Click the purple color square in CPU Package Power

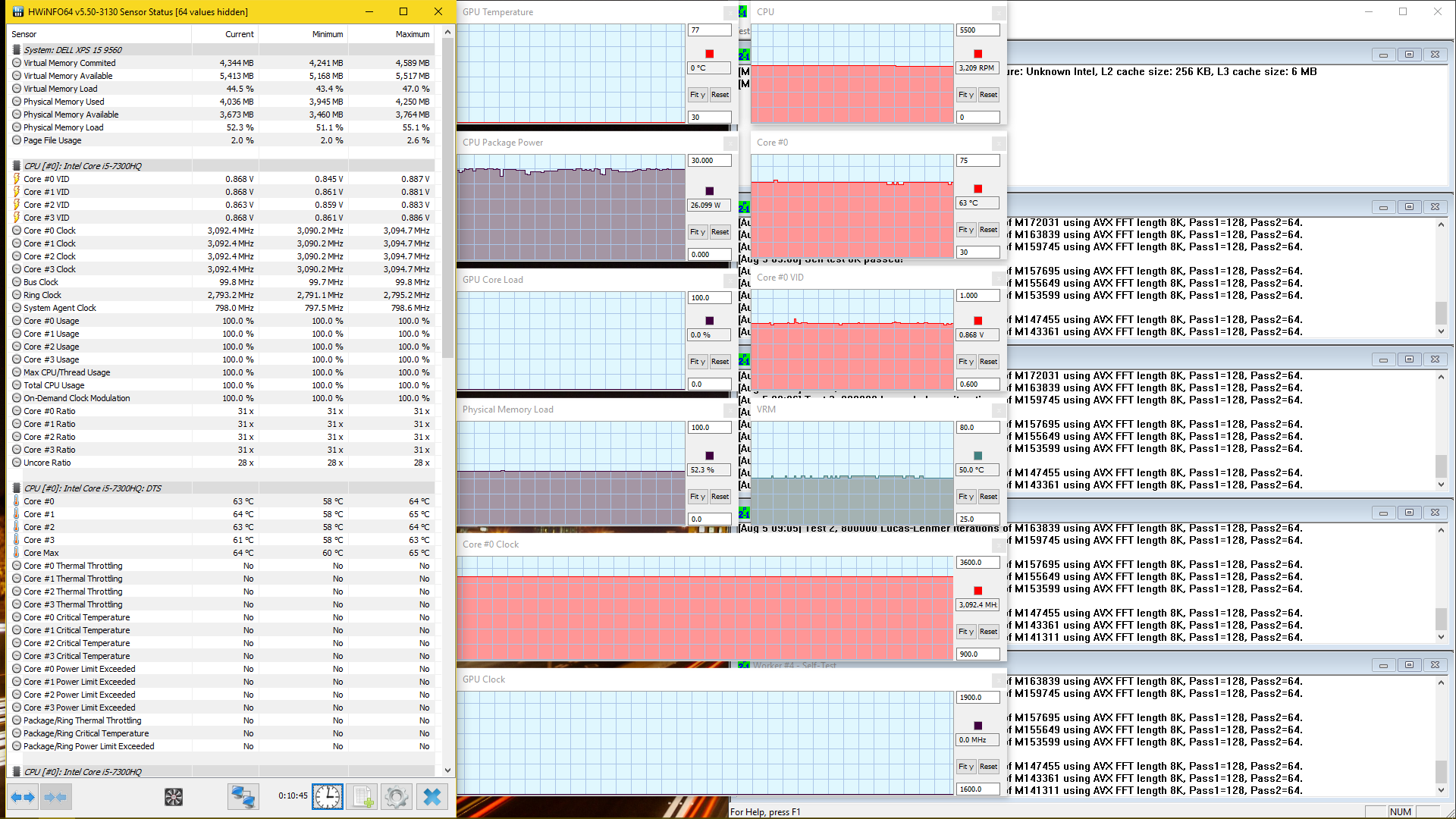click(x=710, y=191)
